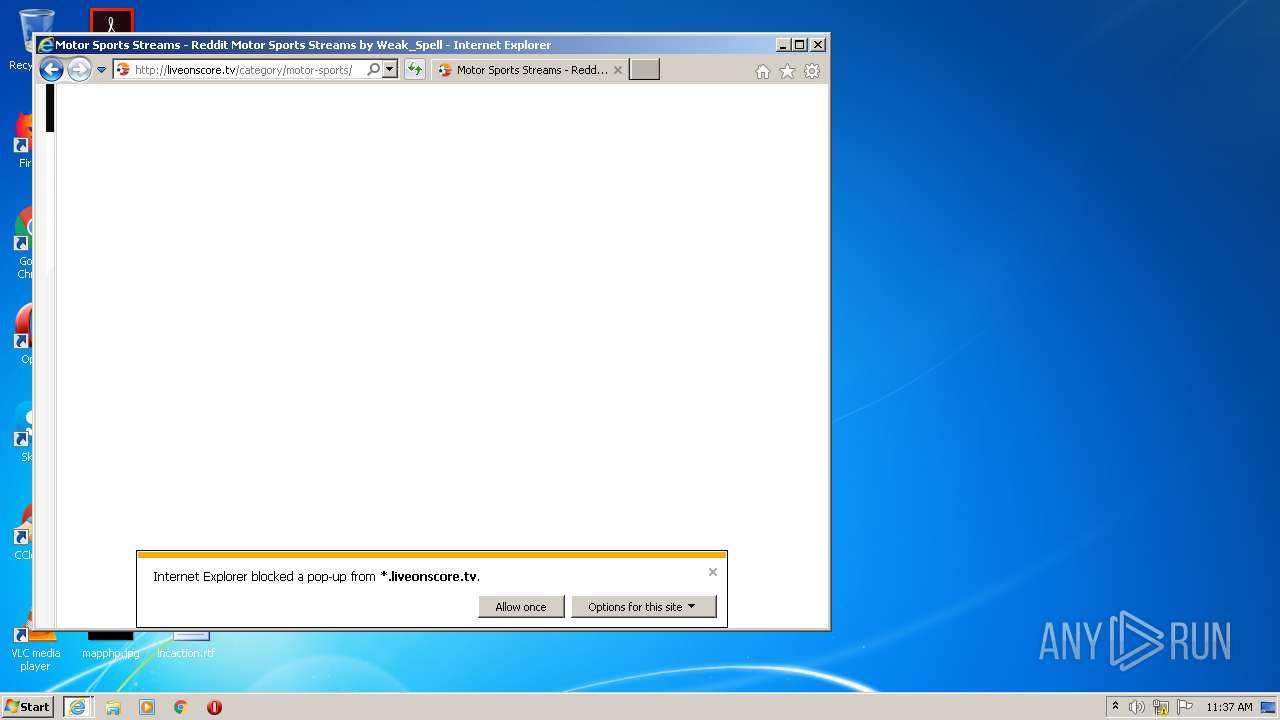The image size is (1280, 720).
Task: Click Internet Explorer taskbar icon
Action: click(x=77, y=707)
